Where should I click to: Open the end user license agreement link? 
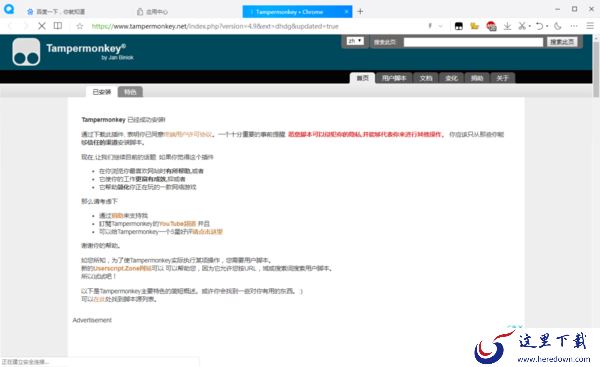click(188, 134)
